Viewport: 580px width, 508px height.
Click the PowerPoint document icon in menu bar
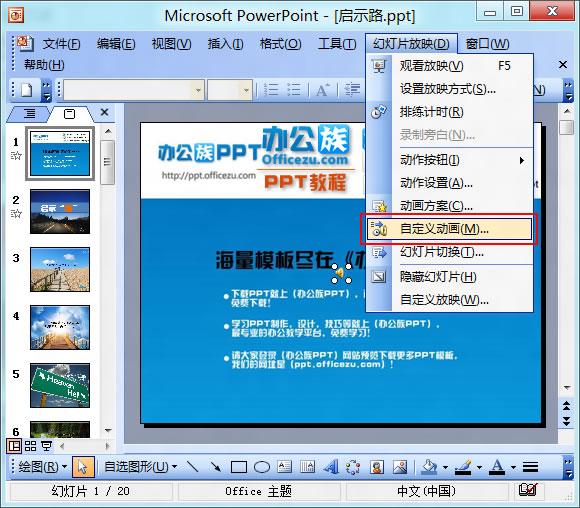(x=25, y=44)
